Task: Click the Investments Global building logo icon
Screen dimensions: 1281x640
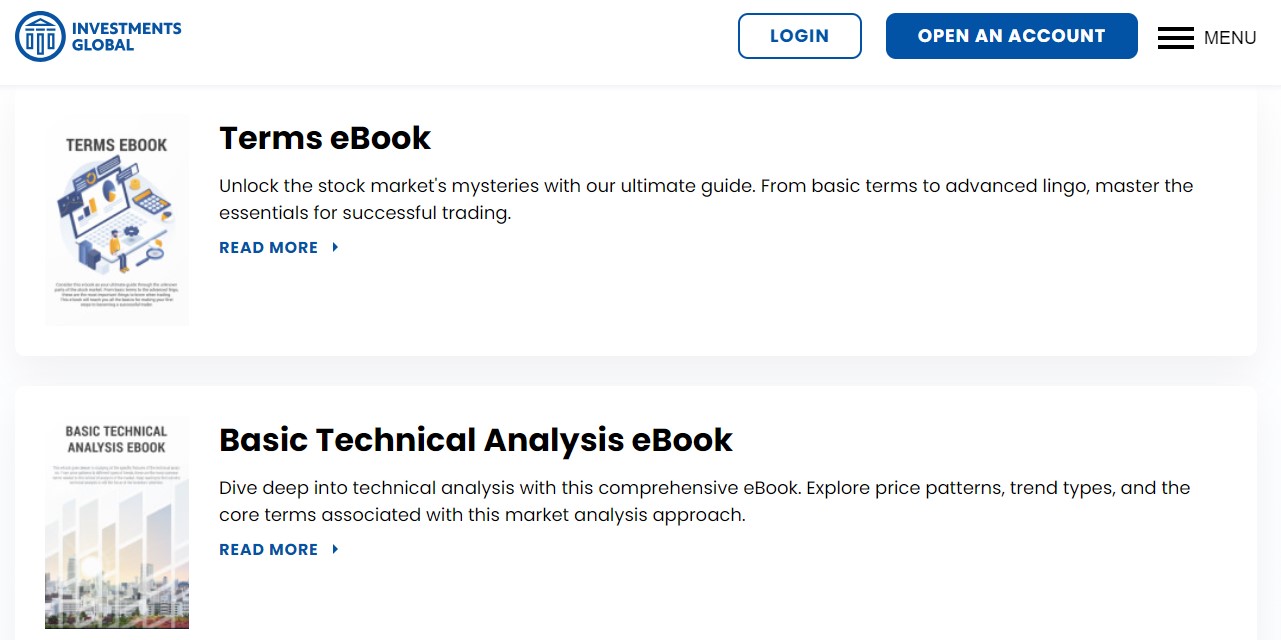Action: click(40, 37)
